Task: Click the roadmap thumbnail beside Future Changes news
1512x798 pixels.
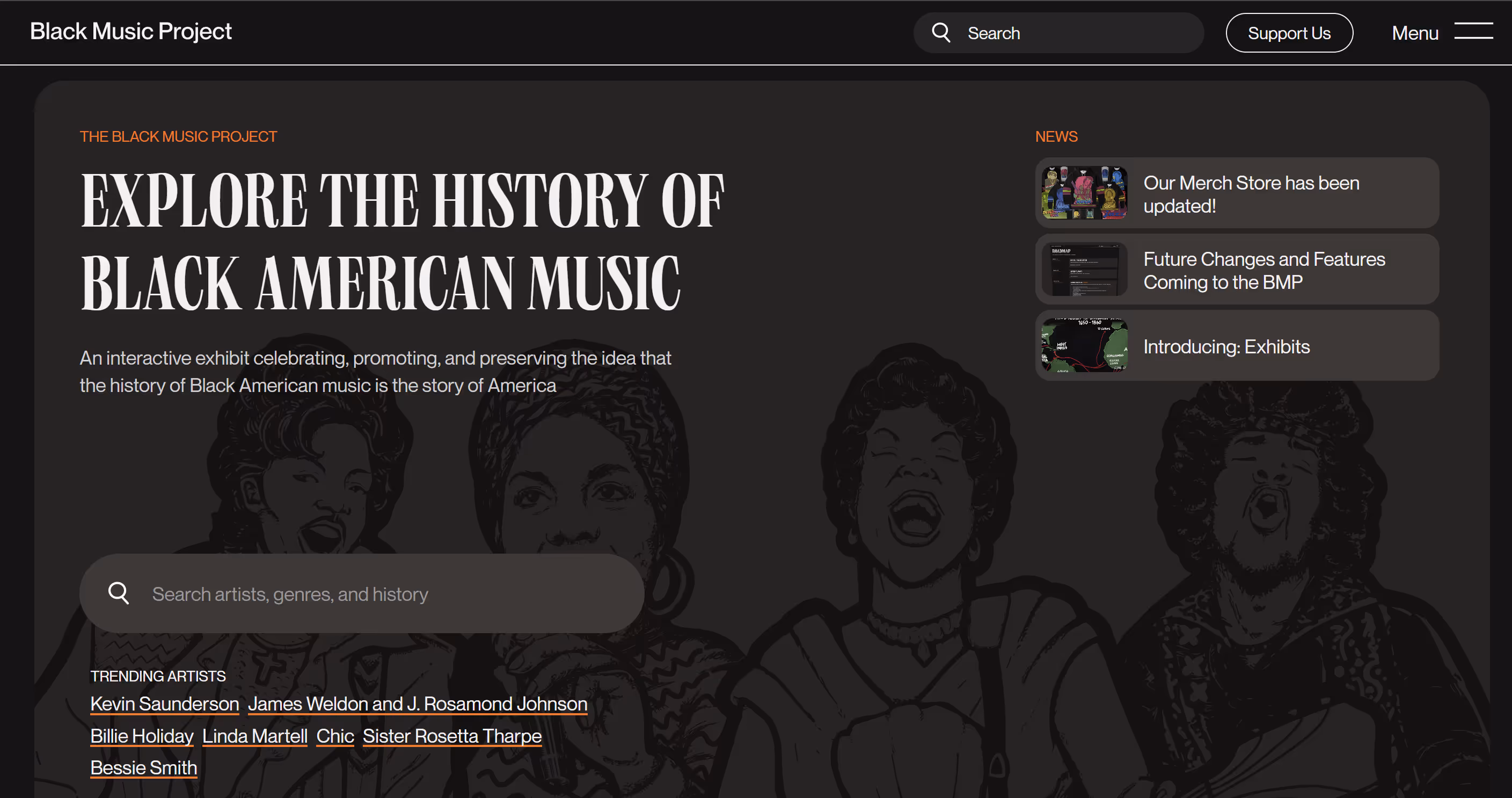Action: tap(1083, 270)
